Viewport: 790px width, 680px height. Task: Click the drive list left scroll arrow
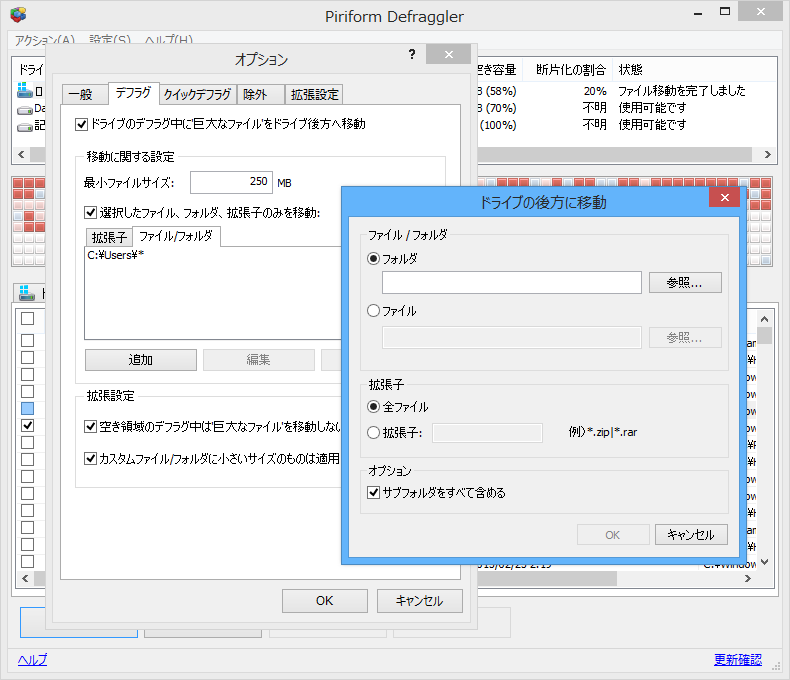[x=21, y=155]
